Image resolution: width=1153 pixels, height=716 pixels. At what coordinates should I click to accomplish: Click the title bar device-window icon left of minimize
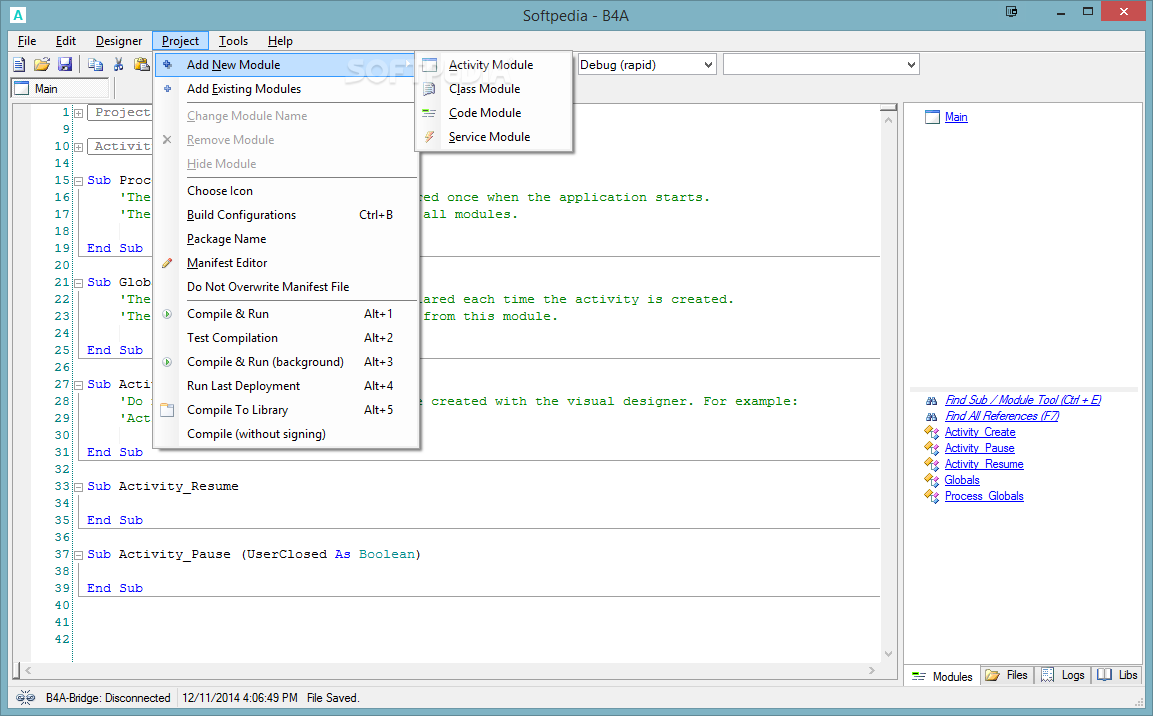tap(1012, 12)
